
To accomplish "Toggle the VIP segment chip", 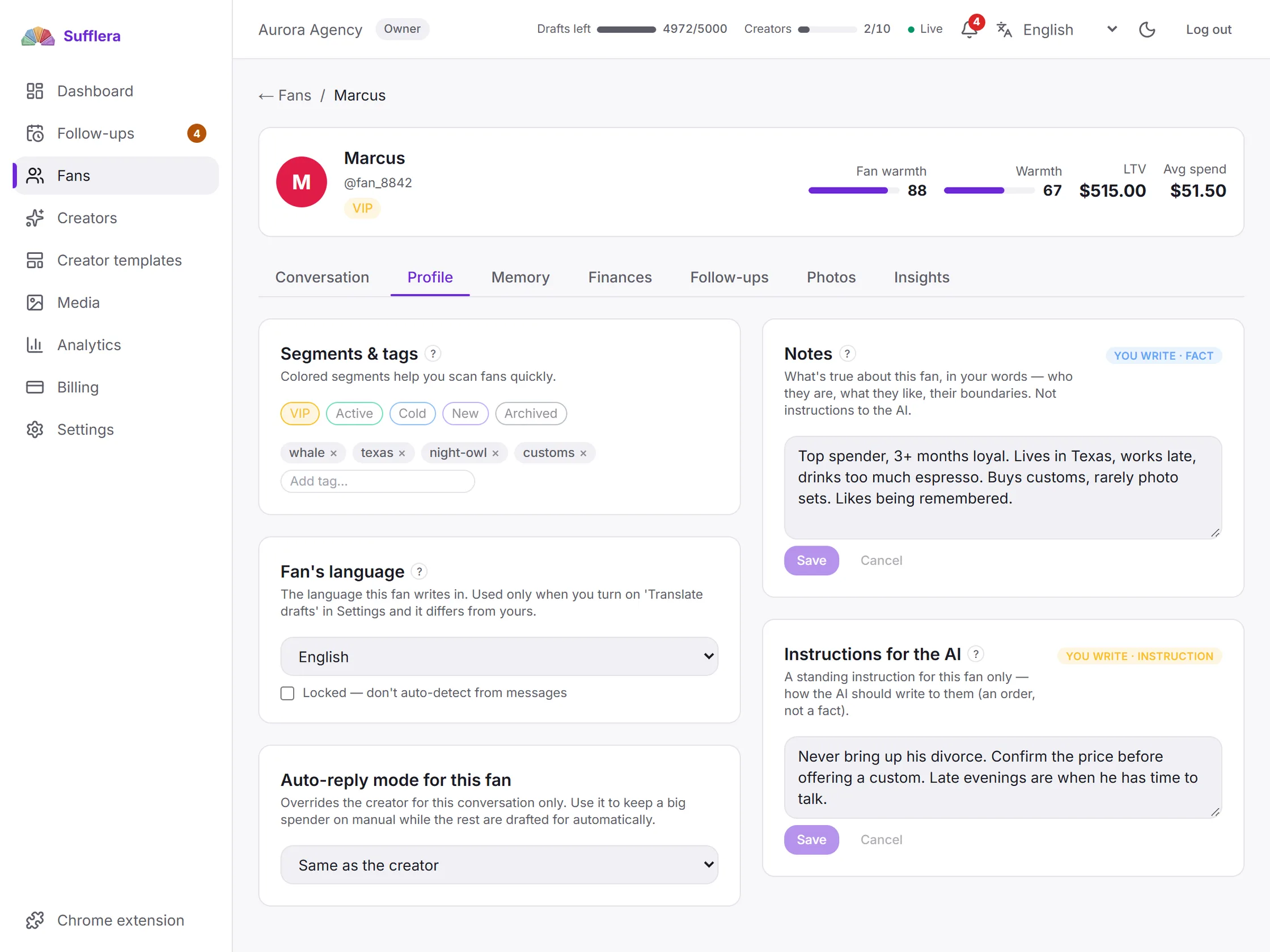I will coord(300,413).
